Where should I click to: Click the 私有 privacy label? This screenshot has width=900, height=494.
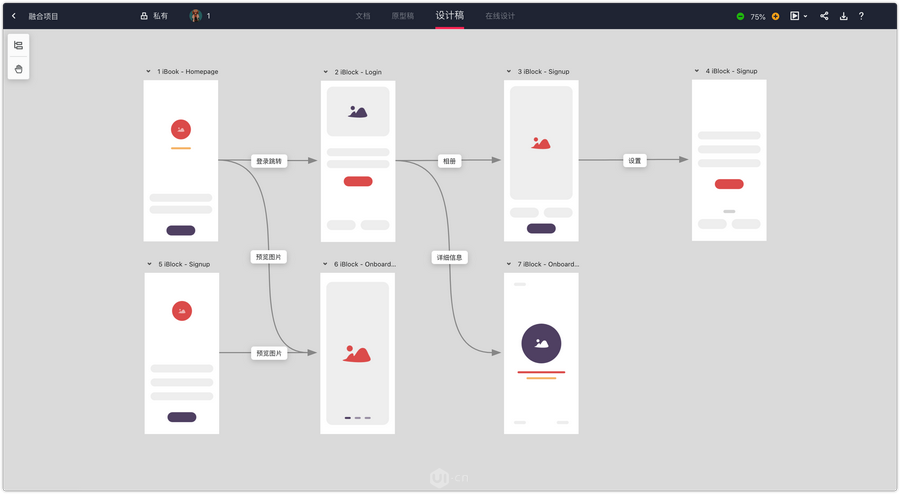[161, 16]
